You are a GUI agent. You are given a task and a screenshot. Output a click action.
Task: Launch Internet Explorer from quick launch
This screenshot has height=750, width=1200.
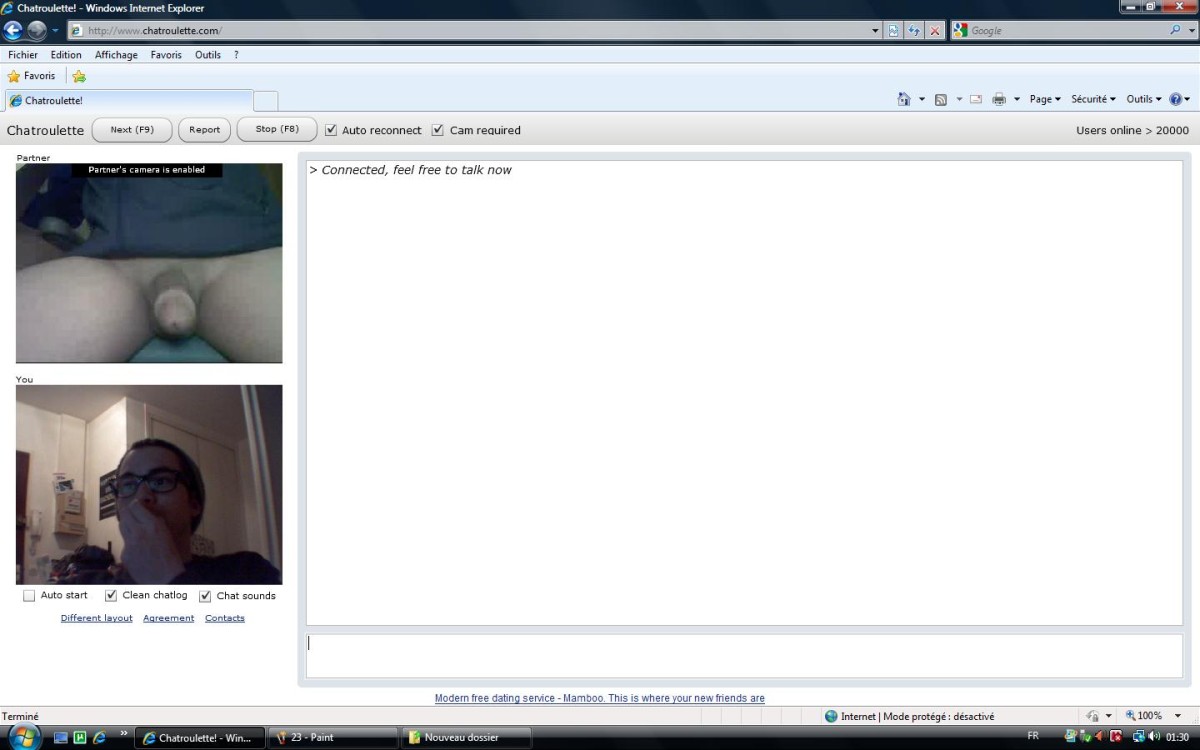[x=99, y=738]
